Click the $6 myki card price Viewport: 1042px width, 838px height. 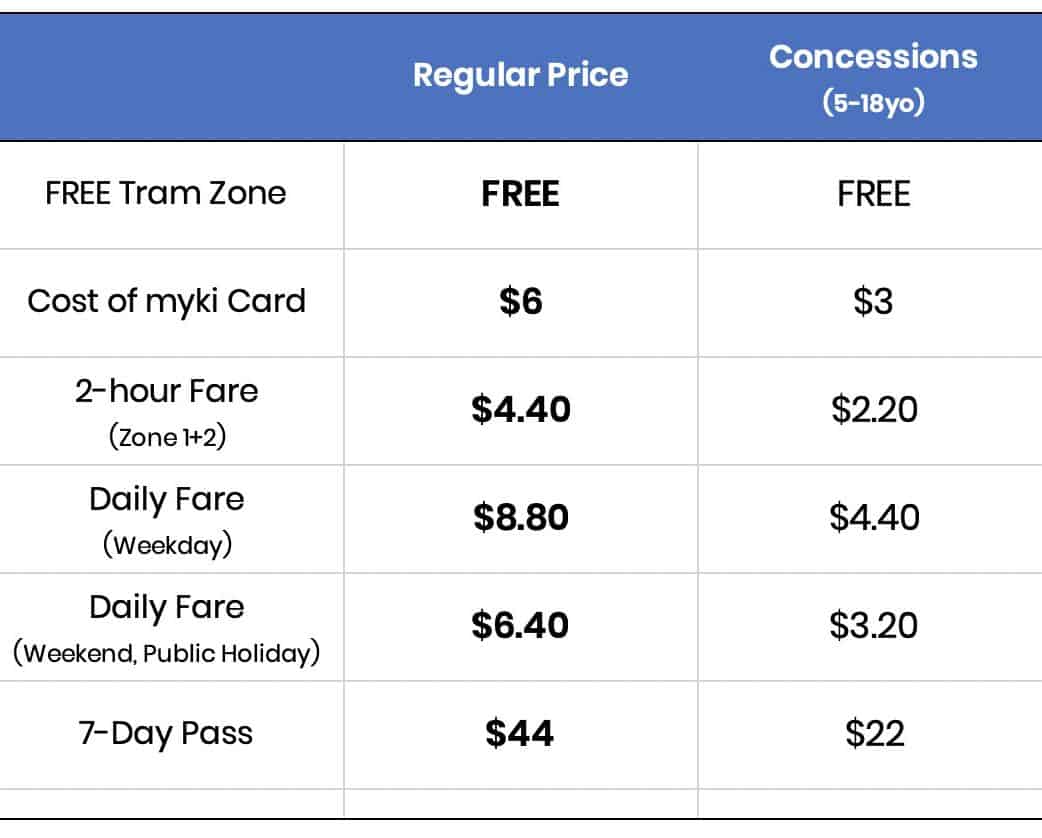click(520, 301)
